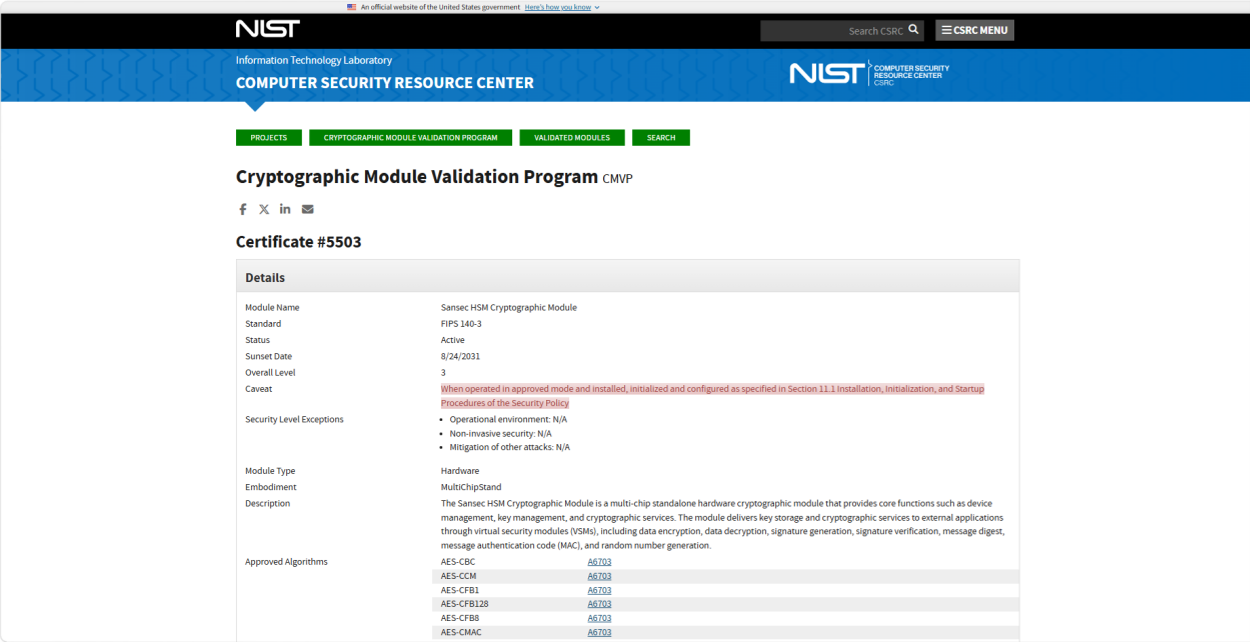Viewport: 1250px width, 642px height.
Task: Click the sunset date '8/24/2031'
Action: (x=460, y=356)
